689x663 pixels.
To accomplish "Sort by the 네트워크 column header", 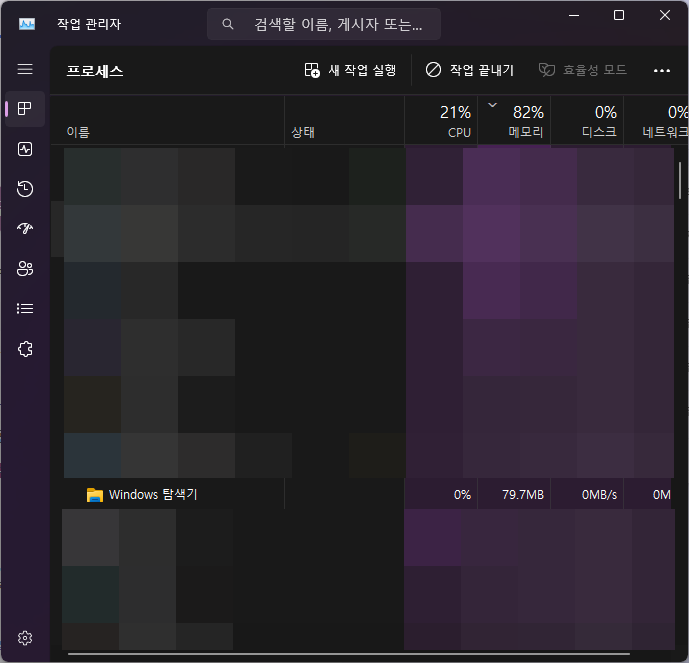I will tap(656, 120).
